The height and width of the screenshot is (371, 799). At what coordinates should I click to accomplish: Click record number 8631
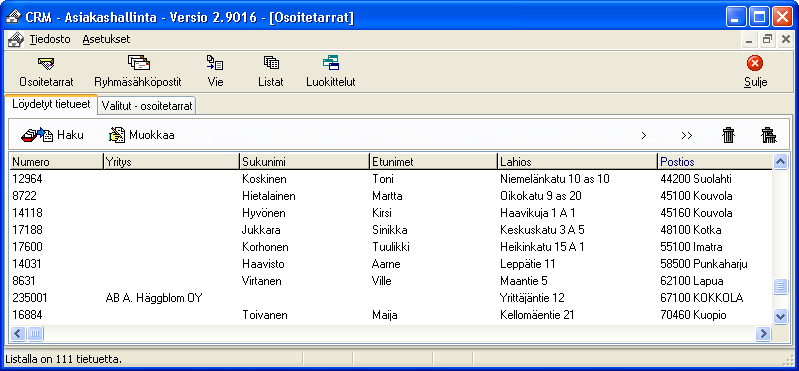[x=24, y=281]
